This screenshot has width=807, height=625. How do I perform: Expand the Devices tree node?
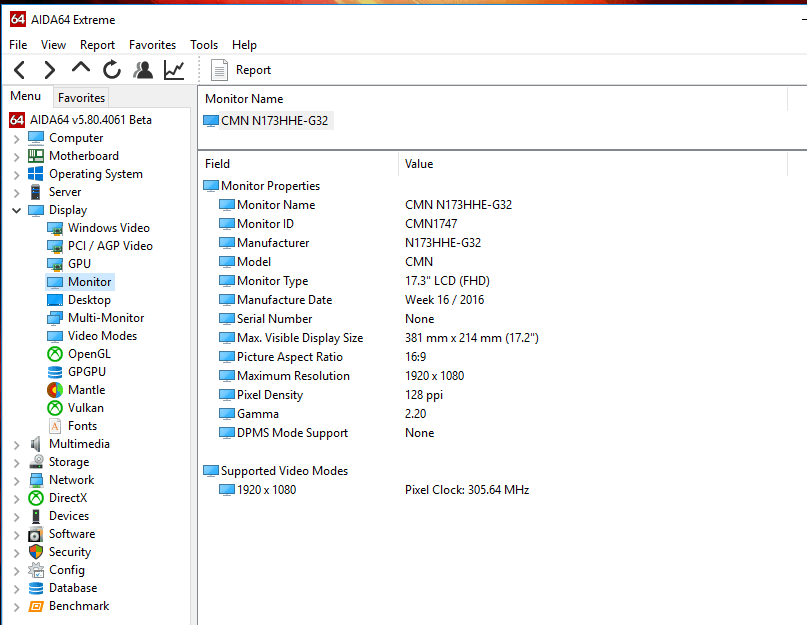(x=16, y=517)
